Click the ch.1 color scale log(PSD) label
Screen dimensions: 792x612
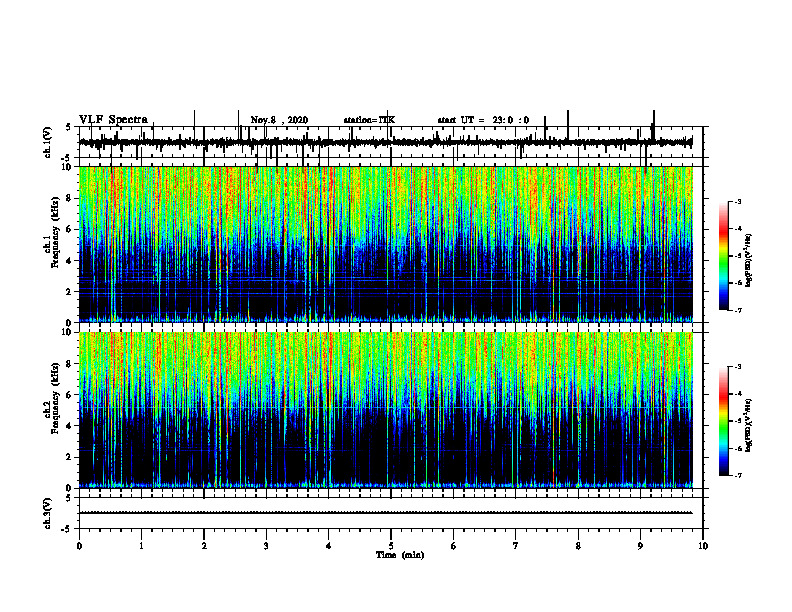coord(749,261)
